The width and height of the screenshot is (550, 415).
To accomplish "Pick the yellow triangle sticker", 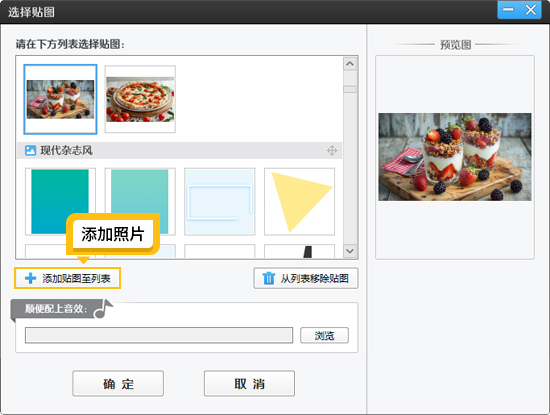I will point(299,202).
